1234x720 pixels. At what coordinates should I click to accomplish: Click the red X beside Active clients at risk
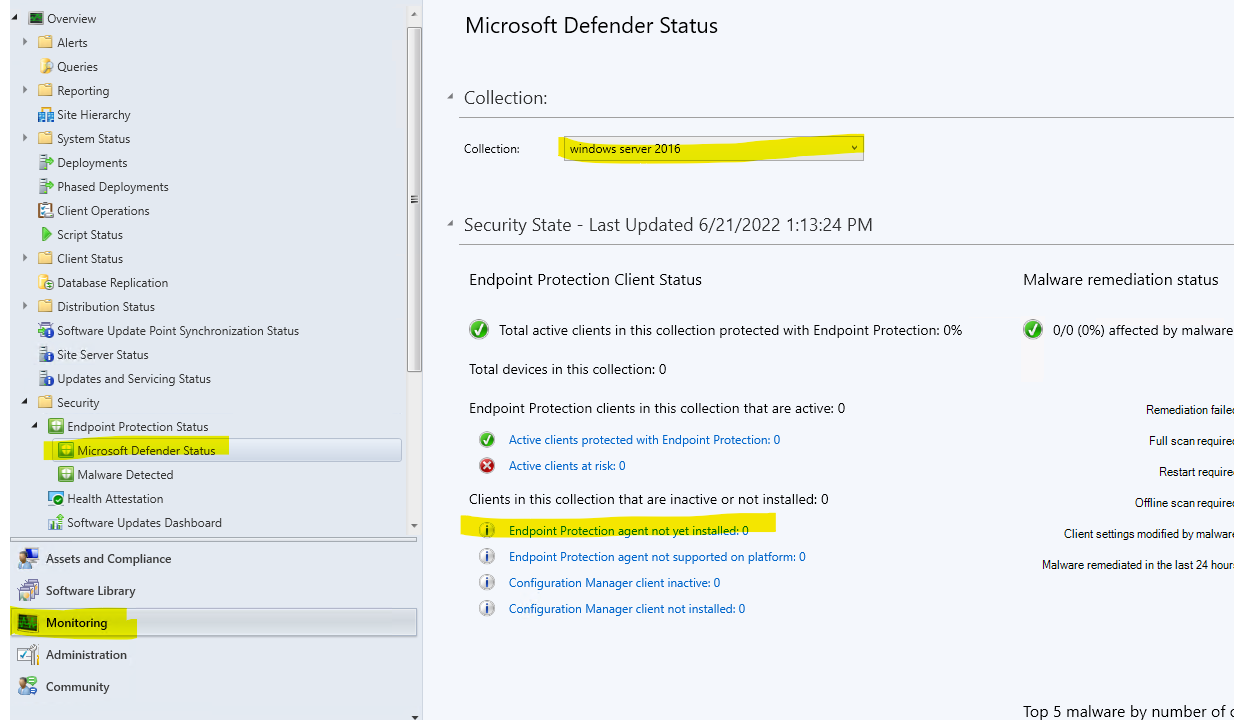[488, 465]
